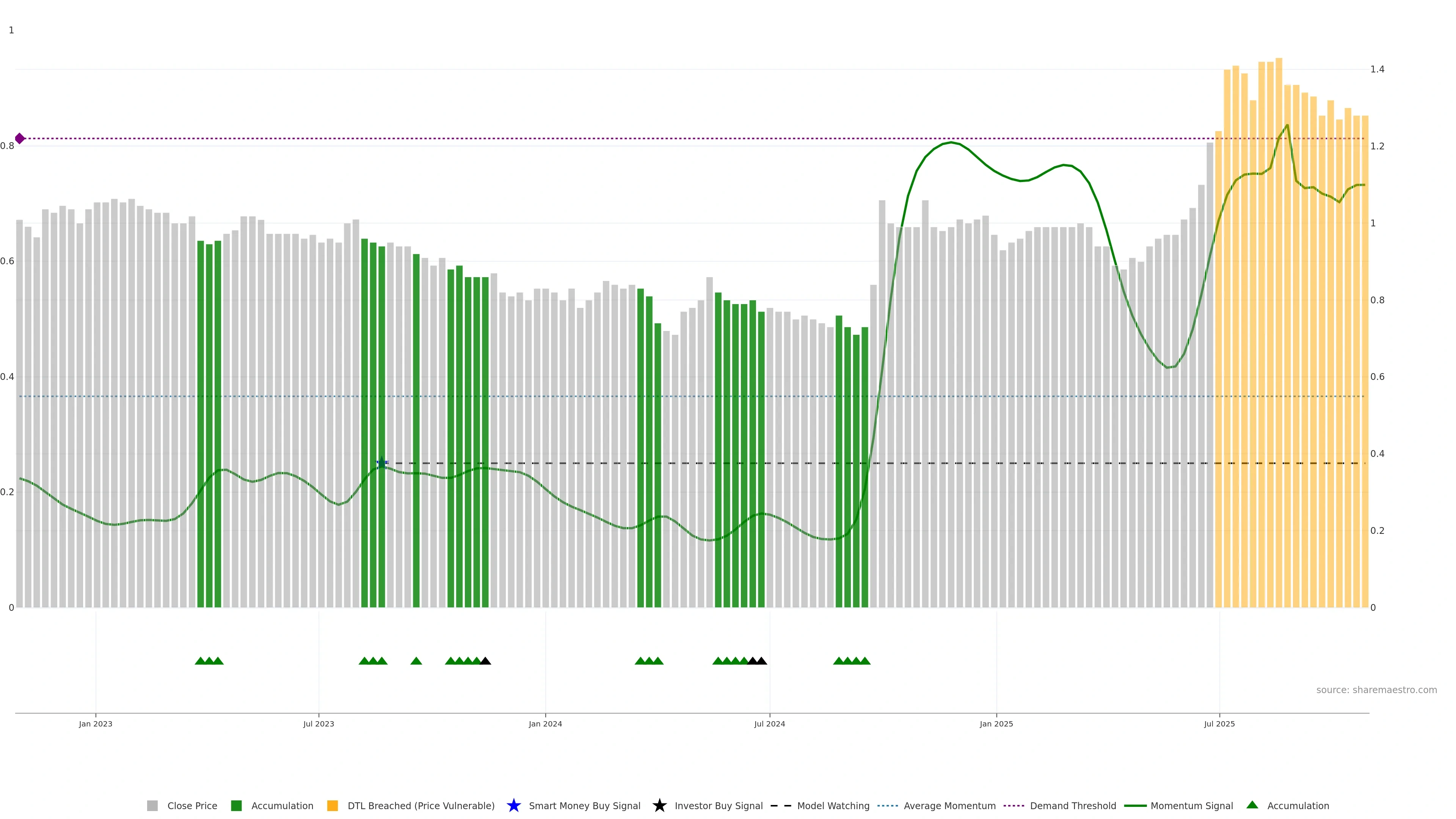The image size is (1456, 819).
Task: Hide the Average Momentum series via legend
Action: point(949,805)
